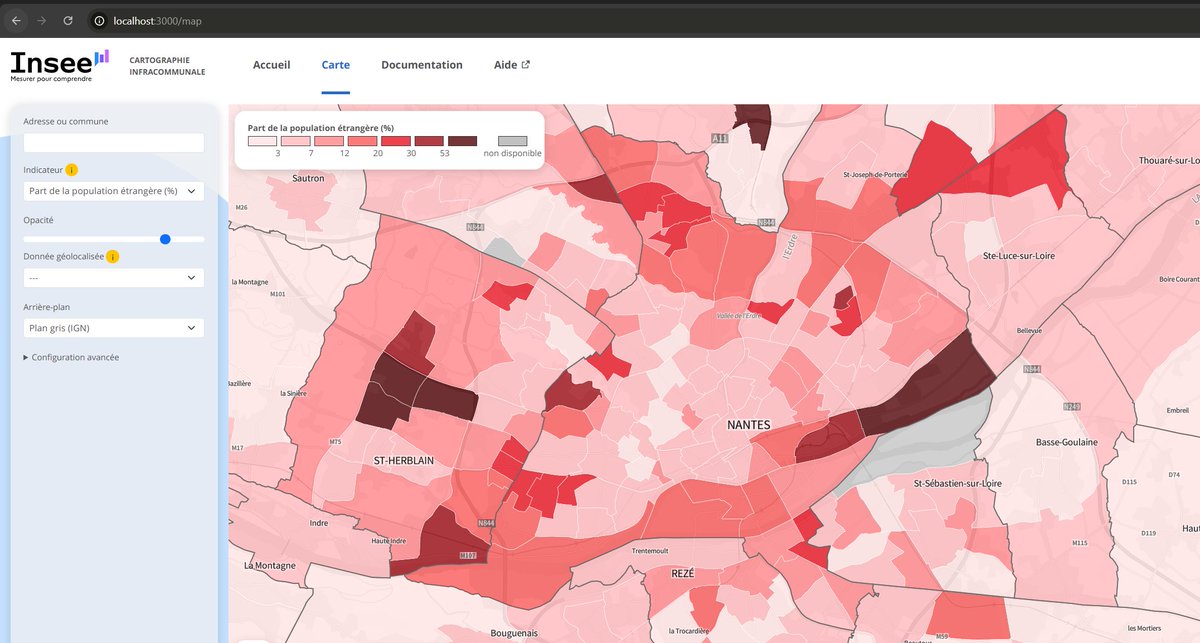Click the Adresse ou commune search field
Viewport: 1200px width, 643px height.
113,143
